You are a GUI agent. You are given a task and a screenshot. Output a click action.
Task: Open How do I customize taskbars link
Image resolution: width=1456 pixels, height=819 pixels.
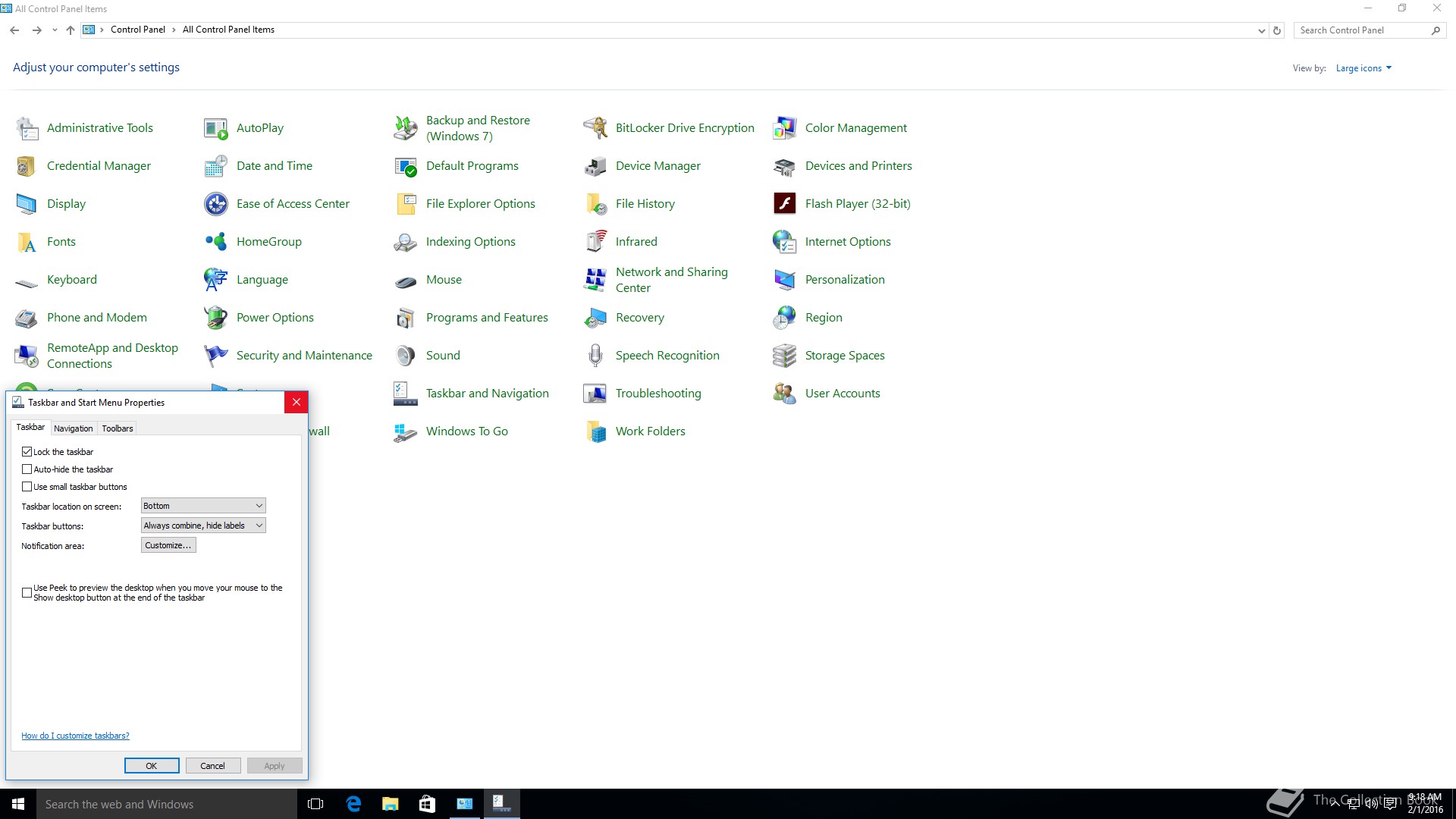pyautogui.click(x=75, y=736)
